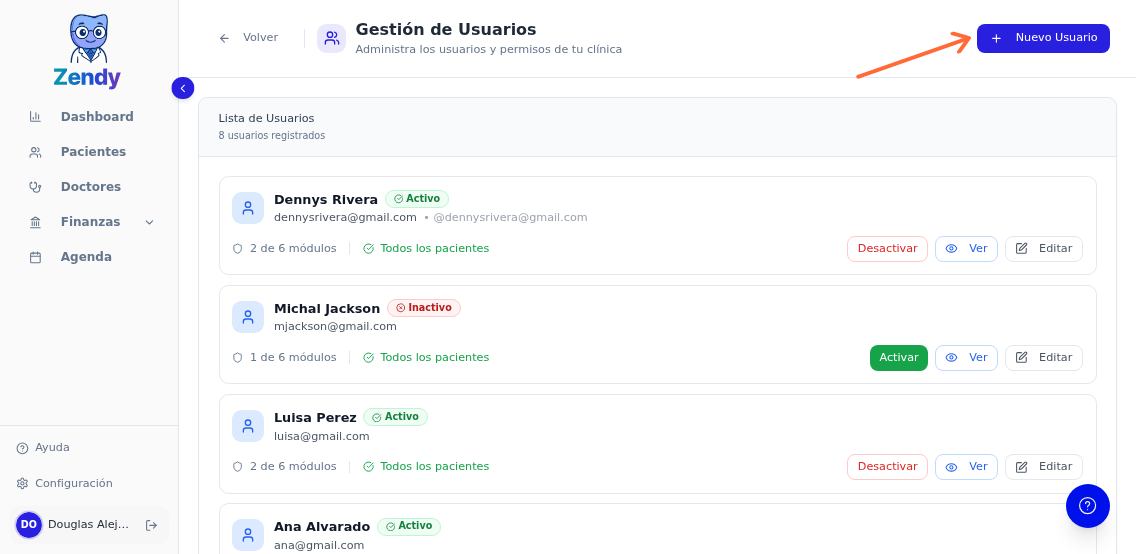Click the Zendy logo mascot

pyautogui.click(x=88, y=38)
